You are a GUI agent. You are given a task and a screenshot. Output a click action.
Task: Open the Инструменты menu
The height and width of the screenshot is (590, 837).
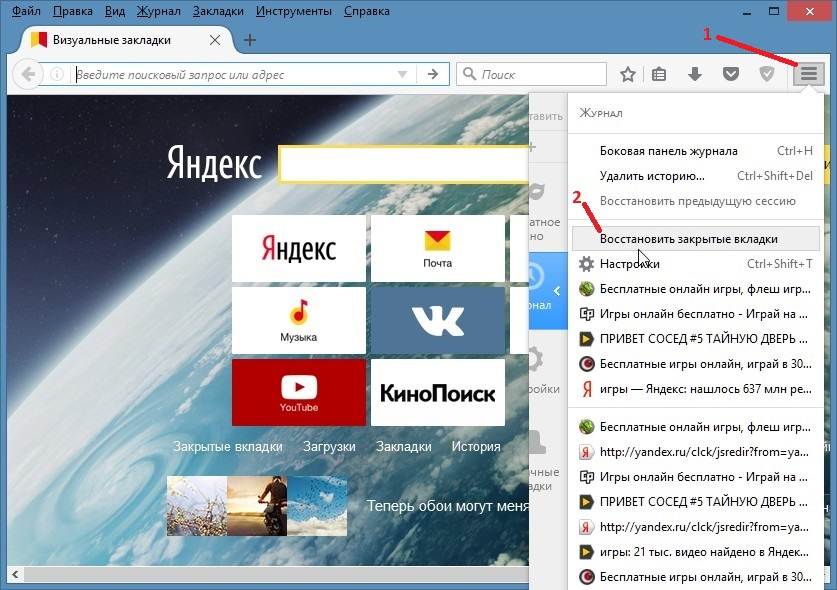(x=294, y=11)
